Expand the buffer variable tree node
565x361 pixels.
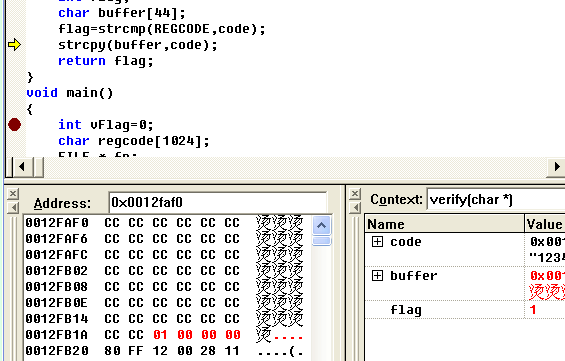(377, 276)
